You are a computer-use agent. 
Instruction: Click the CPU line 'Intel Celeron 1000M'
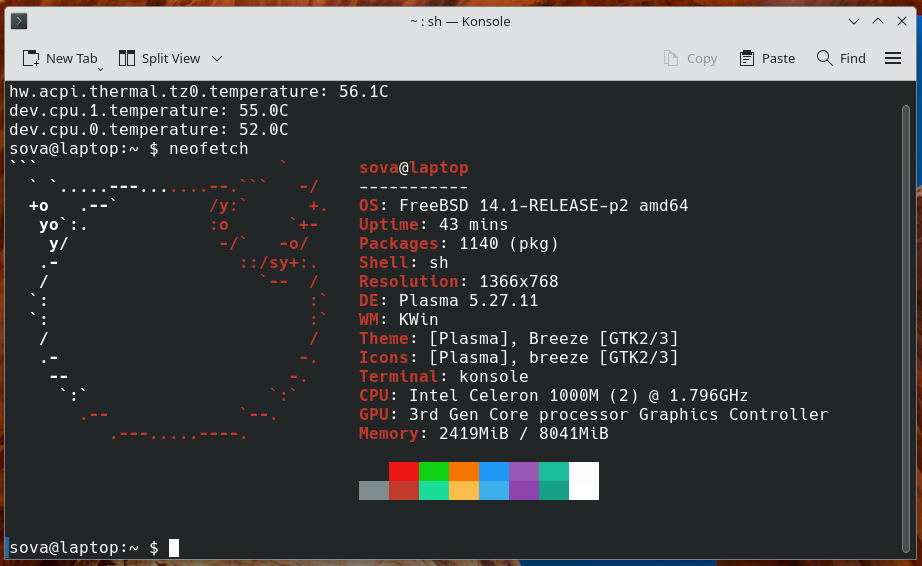503,396
